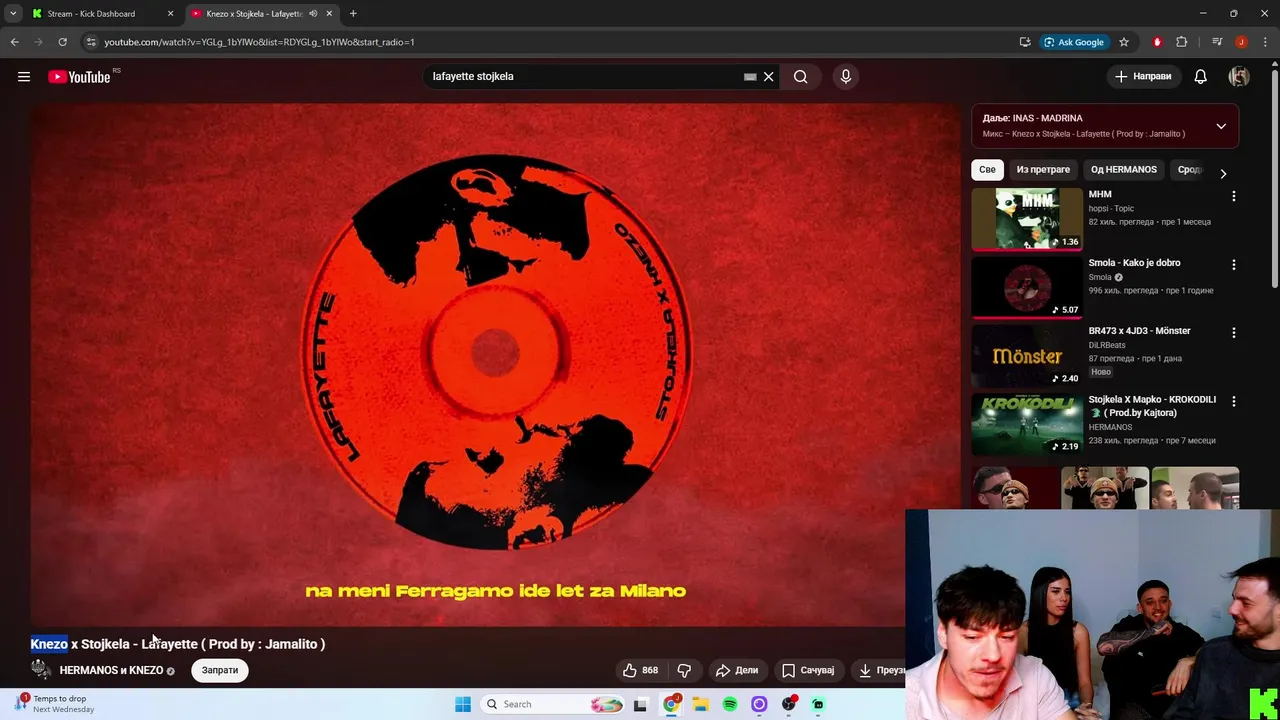The width and height of the screenshot is (1280, 720).
Task: Like the video with thumbs up
Action: point(641,670)
